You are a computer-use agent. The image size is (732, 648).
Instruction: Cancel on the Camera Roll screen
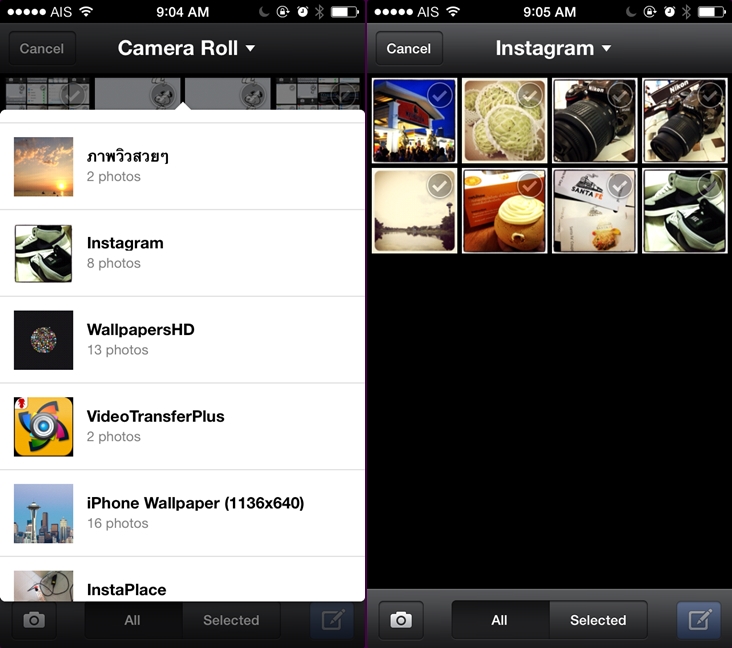pyautogui.click(x=42, y=48)
